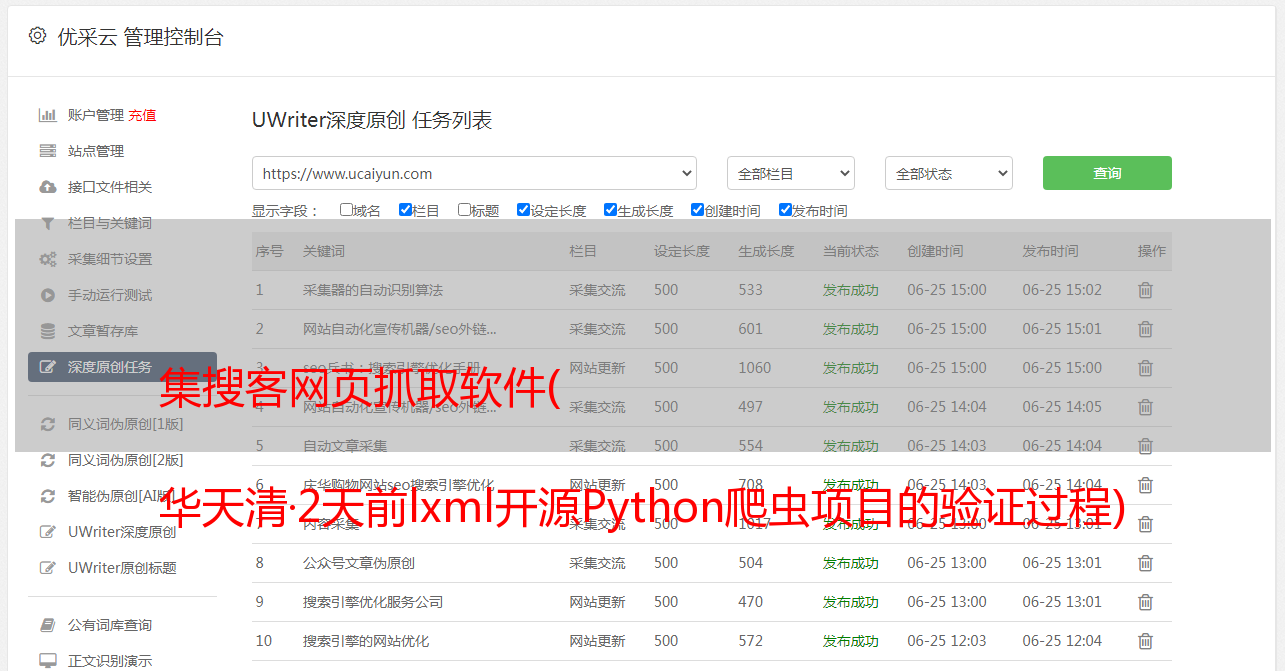Open 智能伪原创[AI版] in the sidebar
The height and width of the screenshot is (671, 1285).
122,496
